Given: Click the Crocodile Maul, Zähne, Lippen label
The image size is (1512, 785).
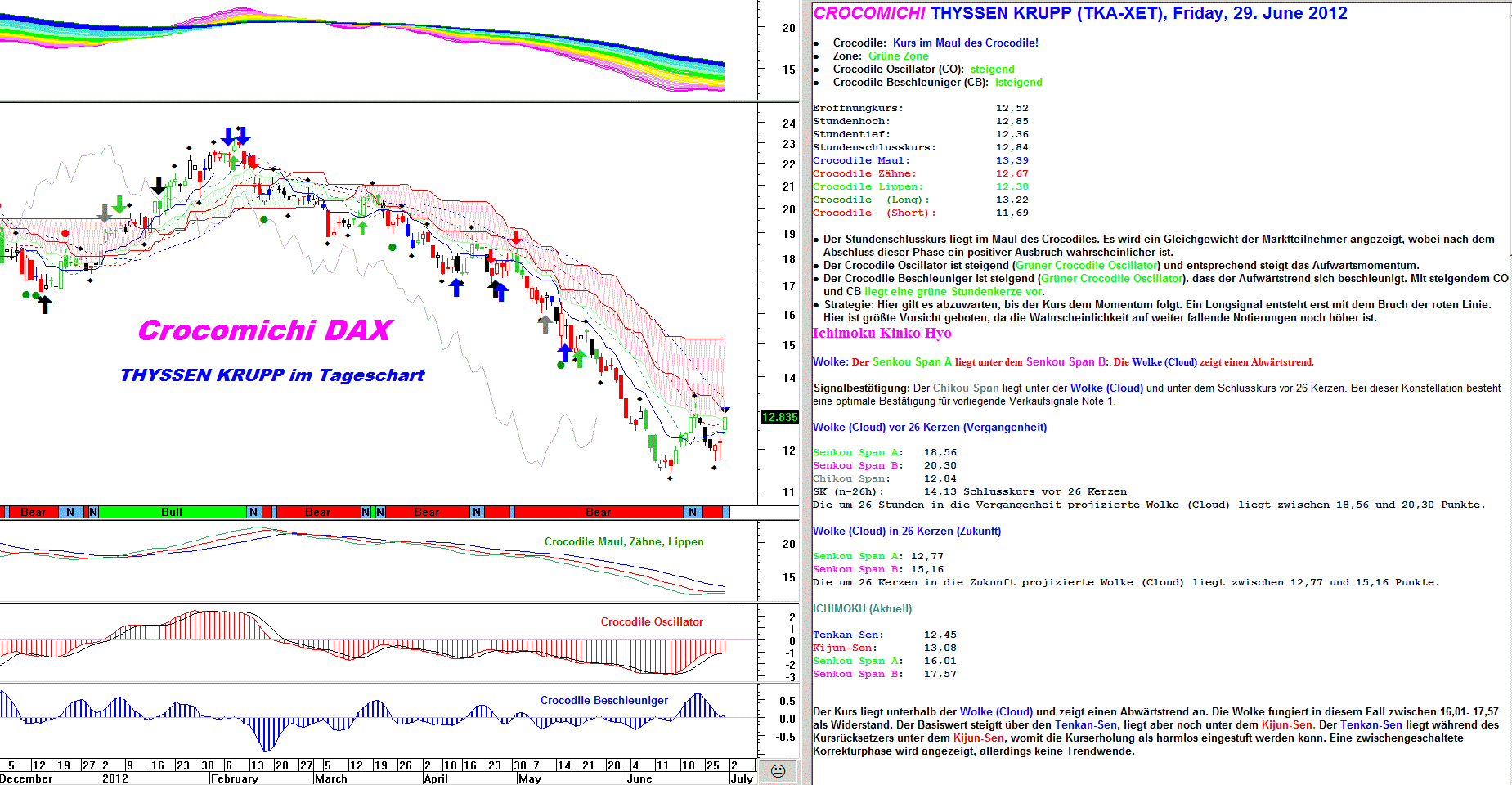Looking at the screenshot, I should [x=624, y=542].
